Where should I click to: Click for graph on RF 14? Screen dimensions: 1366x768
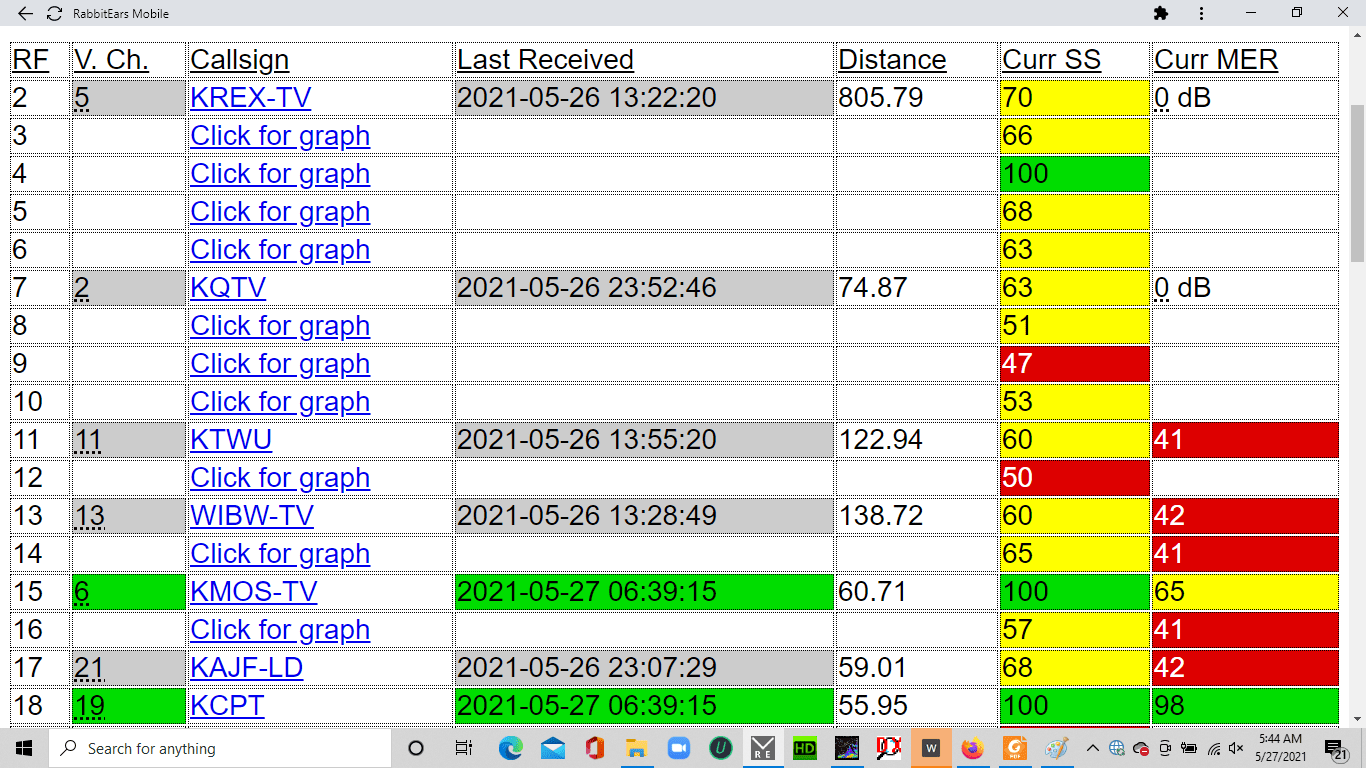[280, 553]
